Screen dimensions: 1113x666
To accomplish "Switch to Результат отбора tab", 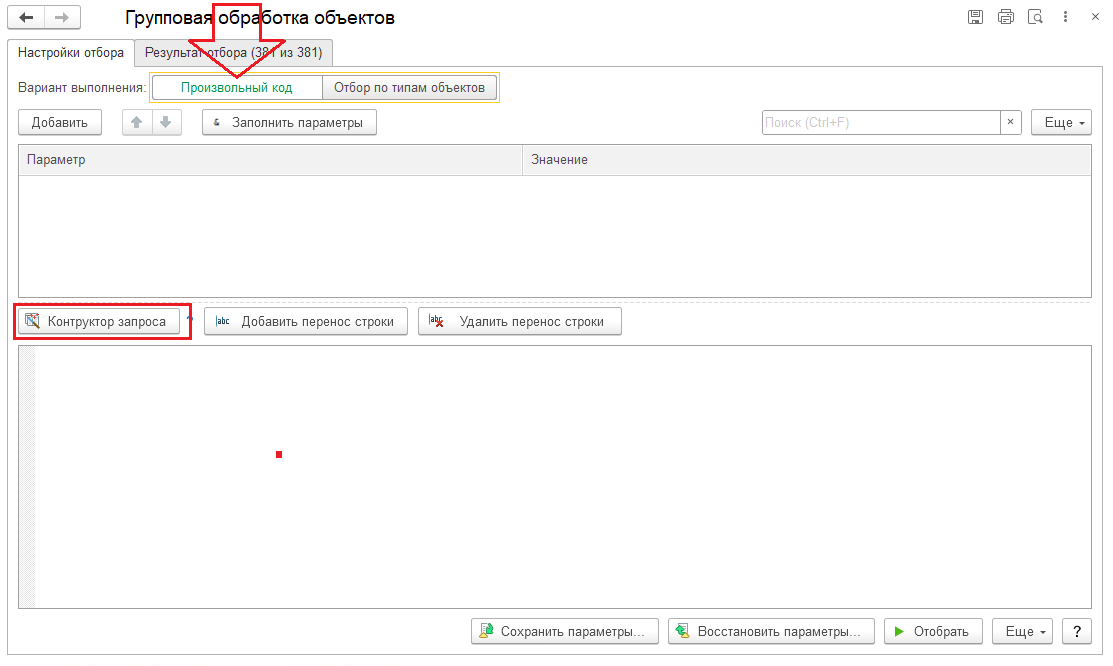I will point(234,53).
